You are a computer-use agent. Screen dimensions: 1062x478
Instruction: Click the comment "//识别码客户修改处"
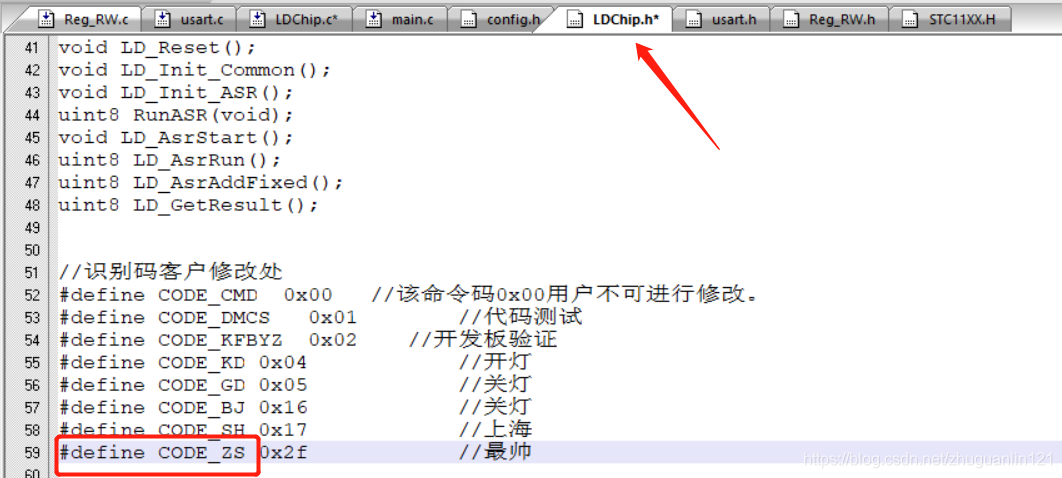tap(171, 272)
